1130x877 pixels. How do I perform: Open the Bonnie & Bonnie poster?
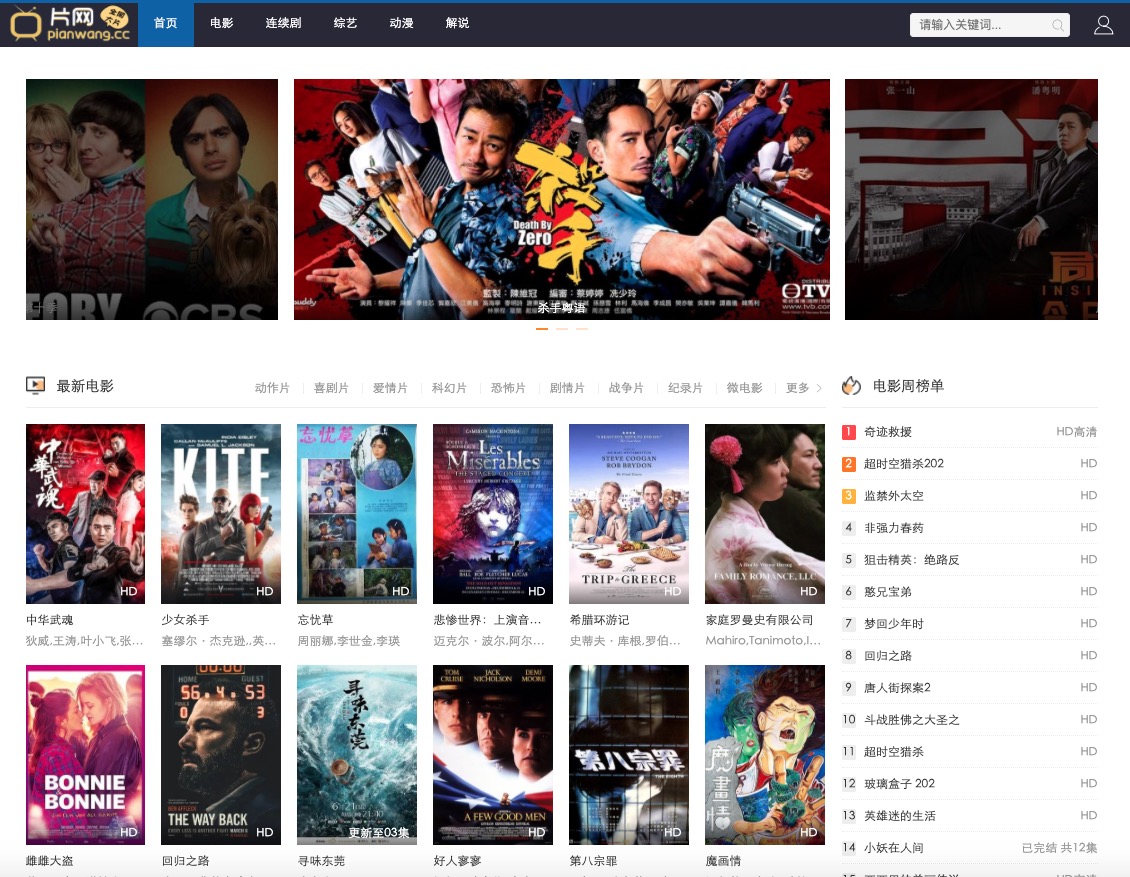click(85, 754)
